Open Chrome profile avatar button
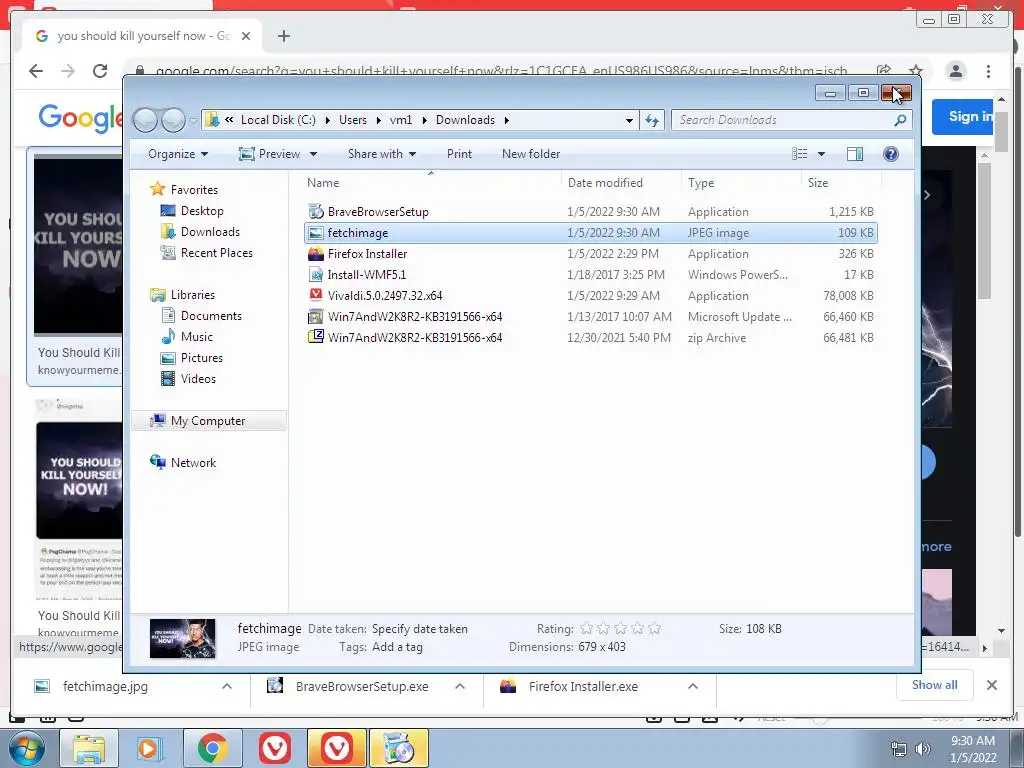 pos(955,71)
